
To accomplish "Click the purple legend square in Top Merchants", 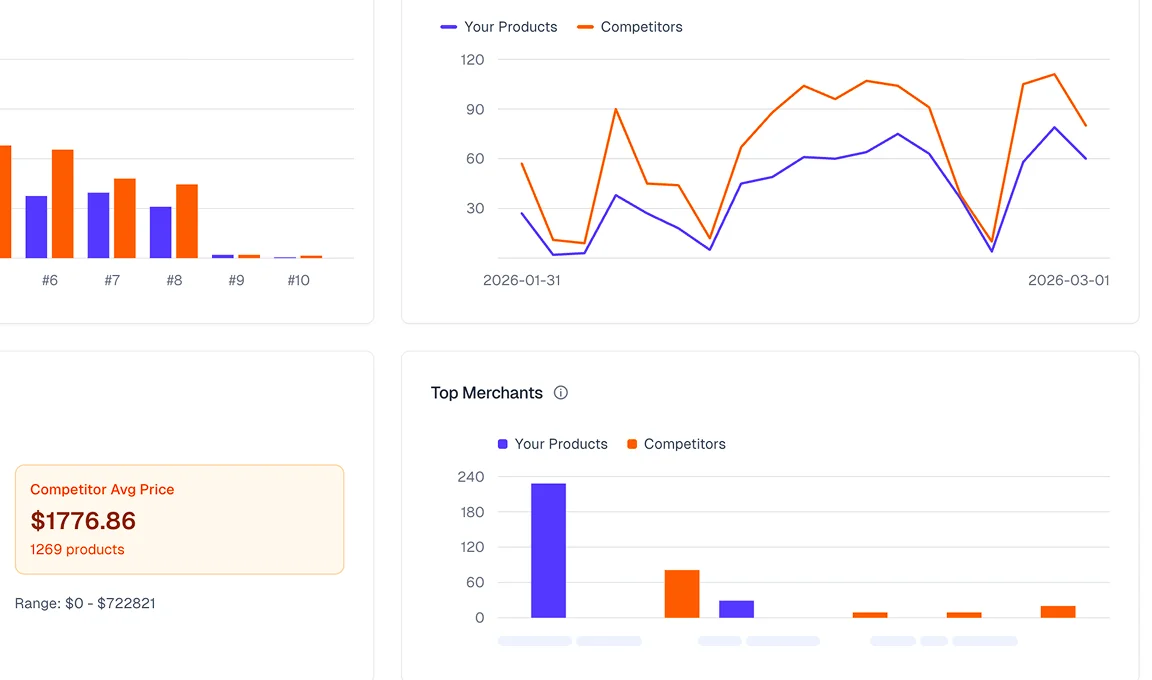I will (501, 444).
